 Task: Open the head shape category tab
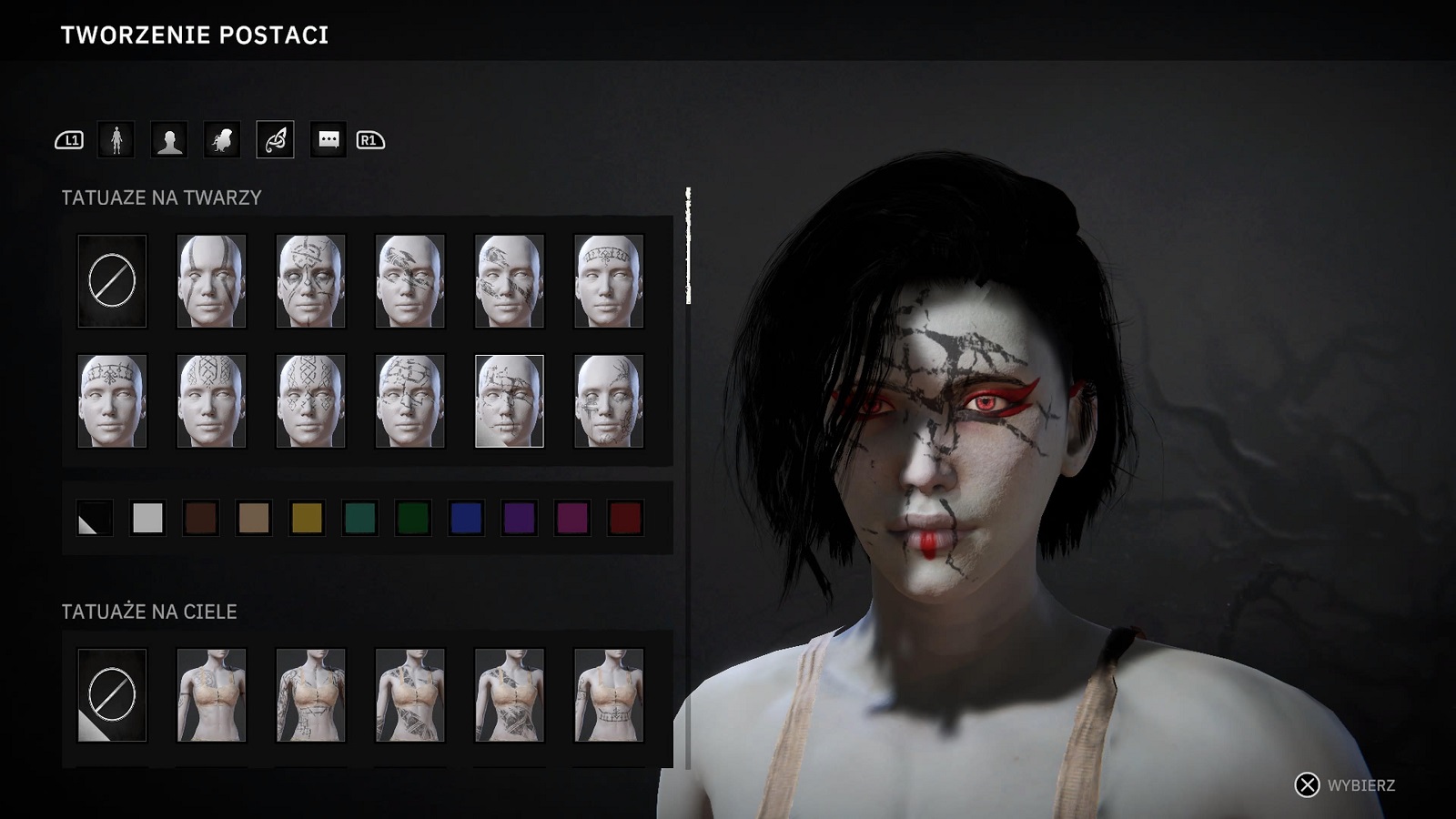pyautogui.click(x=169, y=140)
